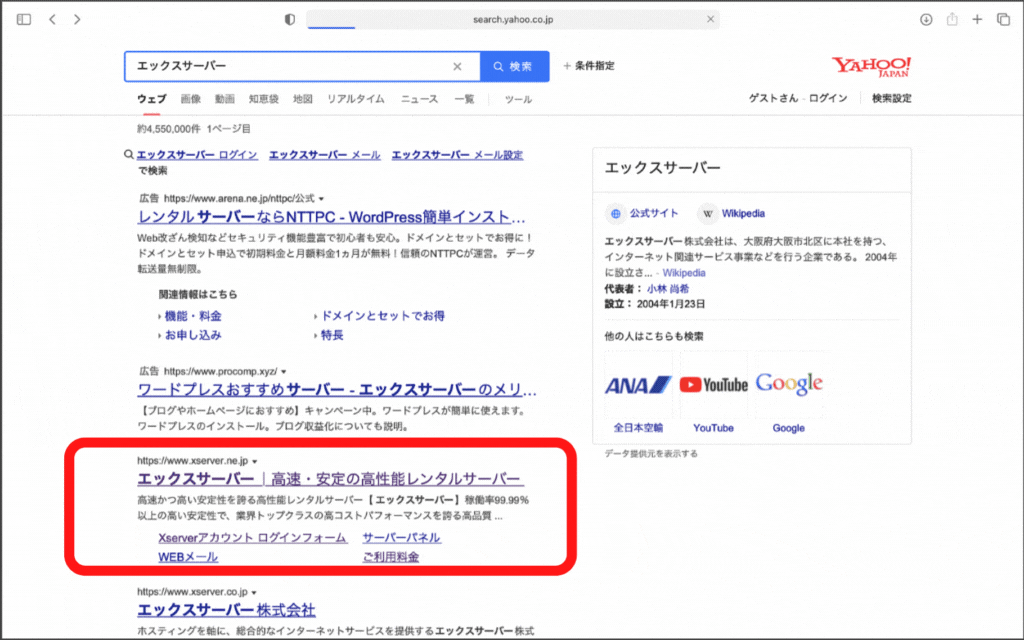Image resolution: width=1024 pixels, height=640 pixels.
Task: Switch to the 動画 tab
Action: (x=225, y=99)
